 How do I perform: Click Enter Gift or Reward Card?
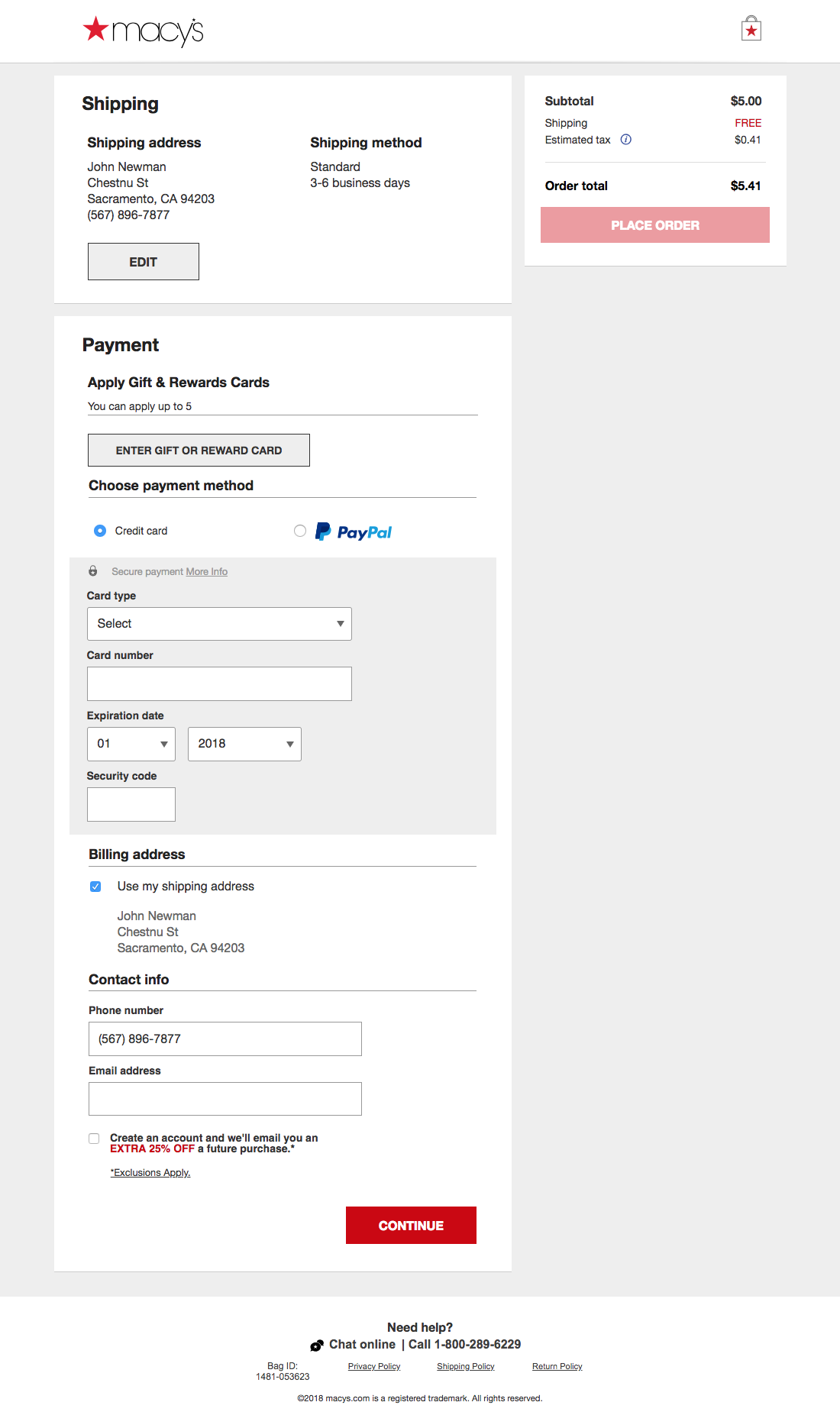tap(199, 451)
